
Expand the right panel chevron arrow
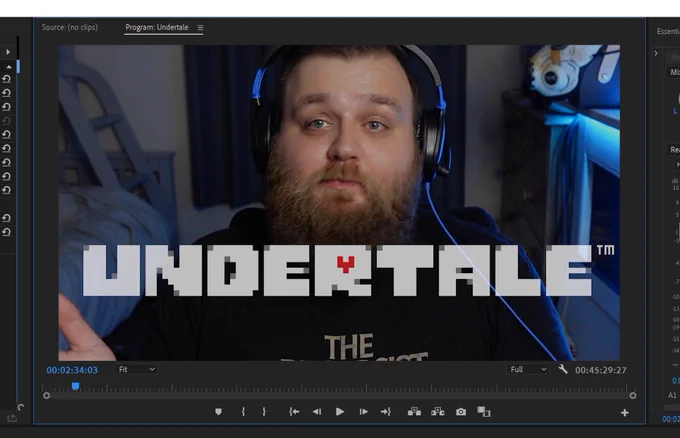656,53
